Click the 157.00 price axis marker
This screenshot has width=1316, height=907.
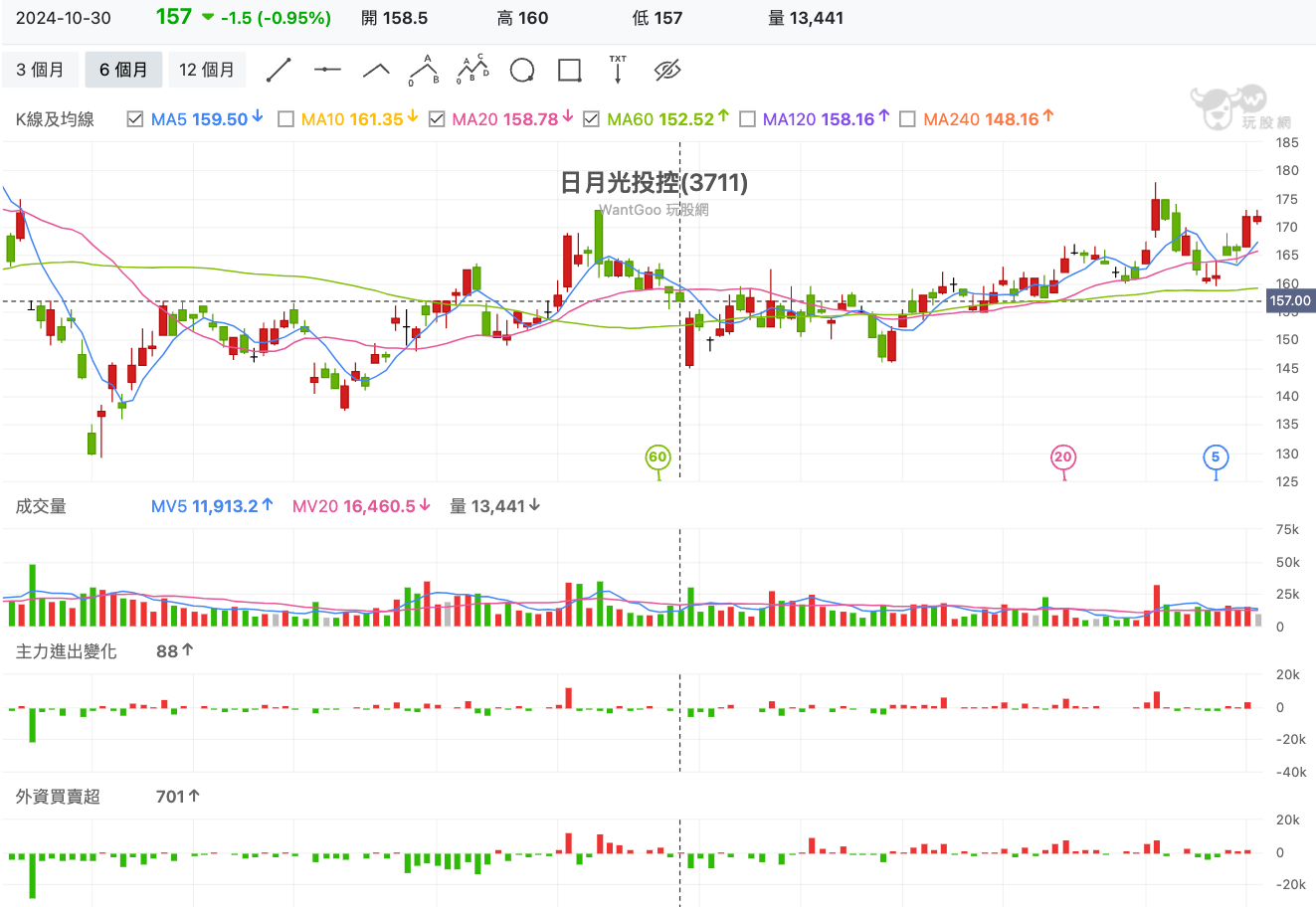point(1289,298)
